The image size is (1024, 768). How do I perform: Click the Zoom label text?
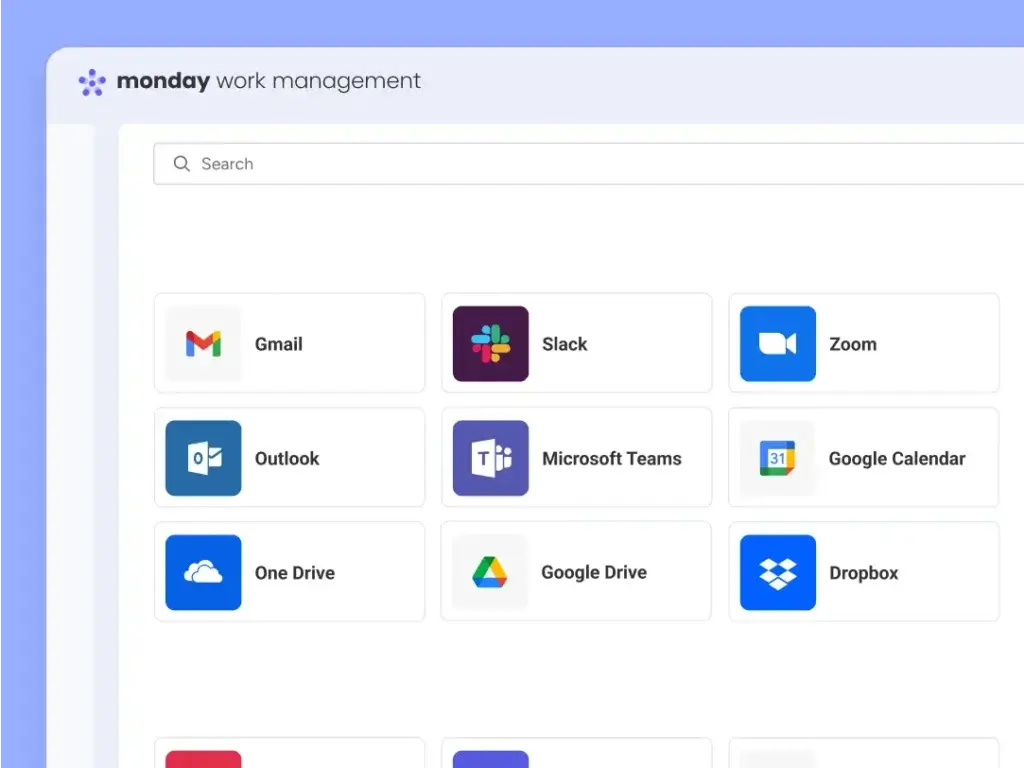[853, 344]
